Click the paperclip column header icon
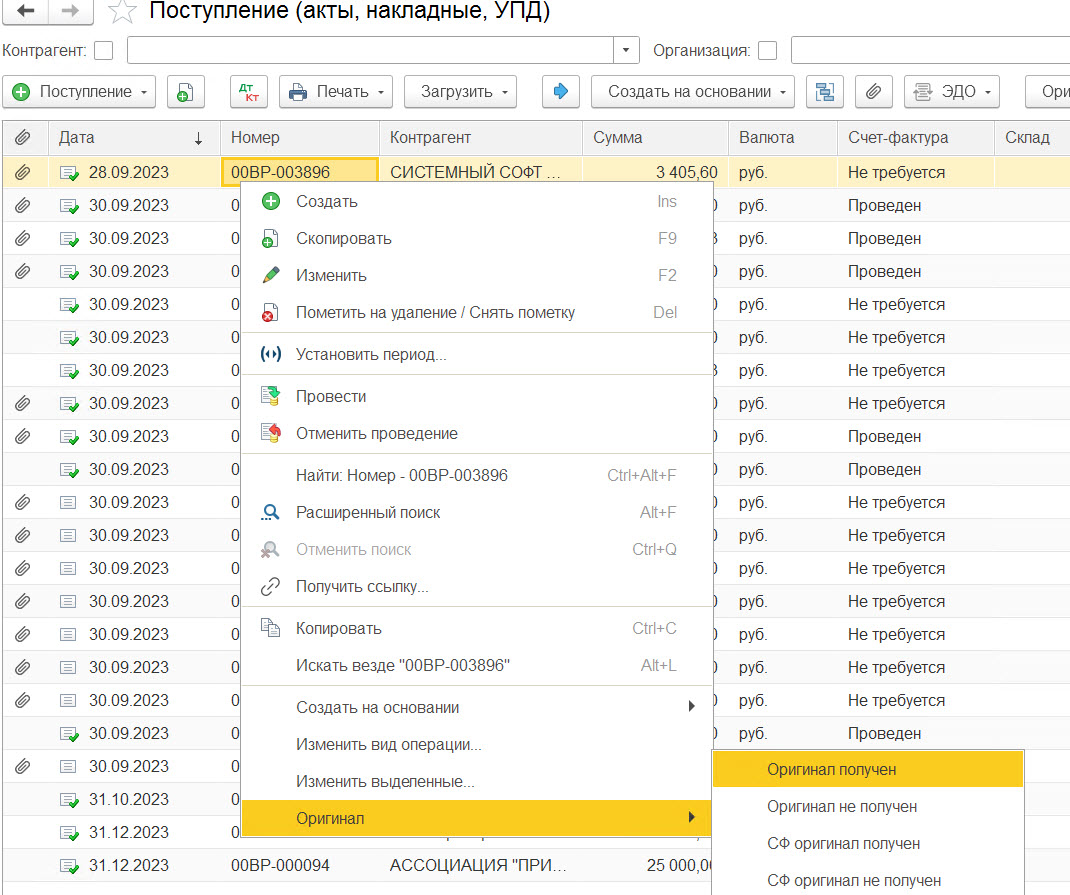The width and height of the screenshot is (1070, 895). [22, 138]
